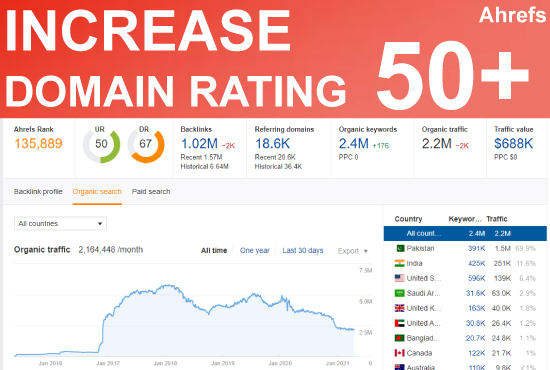Image resolution: width=550 pixels, height=370 pixels.
Task: Click the United Arab Emirates flag icon
Action: tap(400, 323)
